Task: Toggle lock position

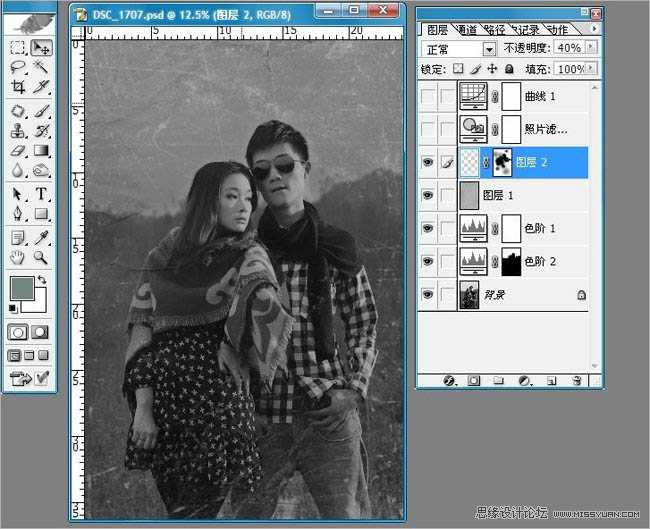Action: click(x=492, y=68)
